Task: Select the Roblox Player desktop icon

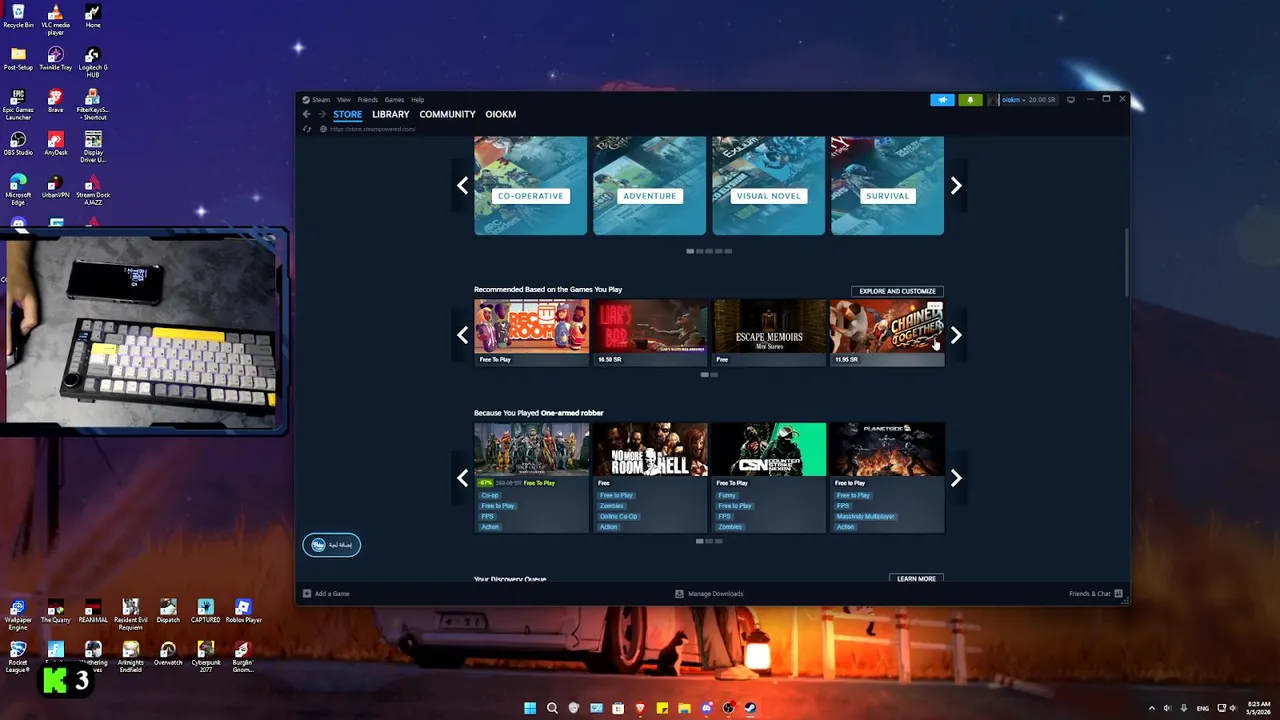Action: tap(243, 612)
